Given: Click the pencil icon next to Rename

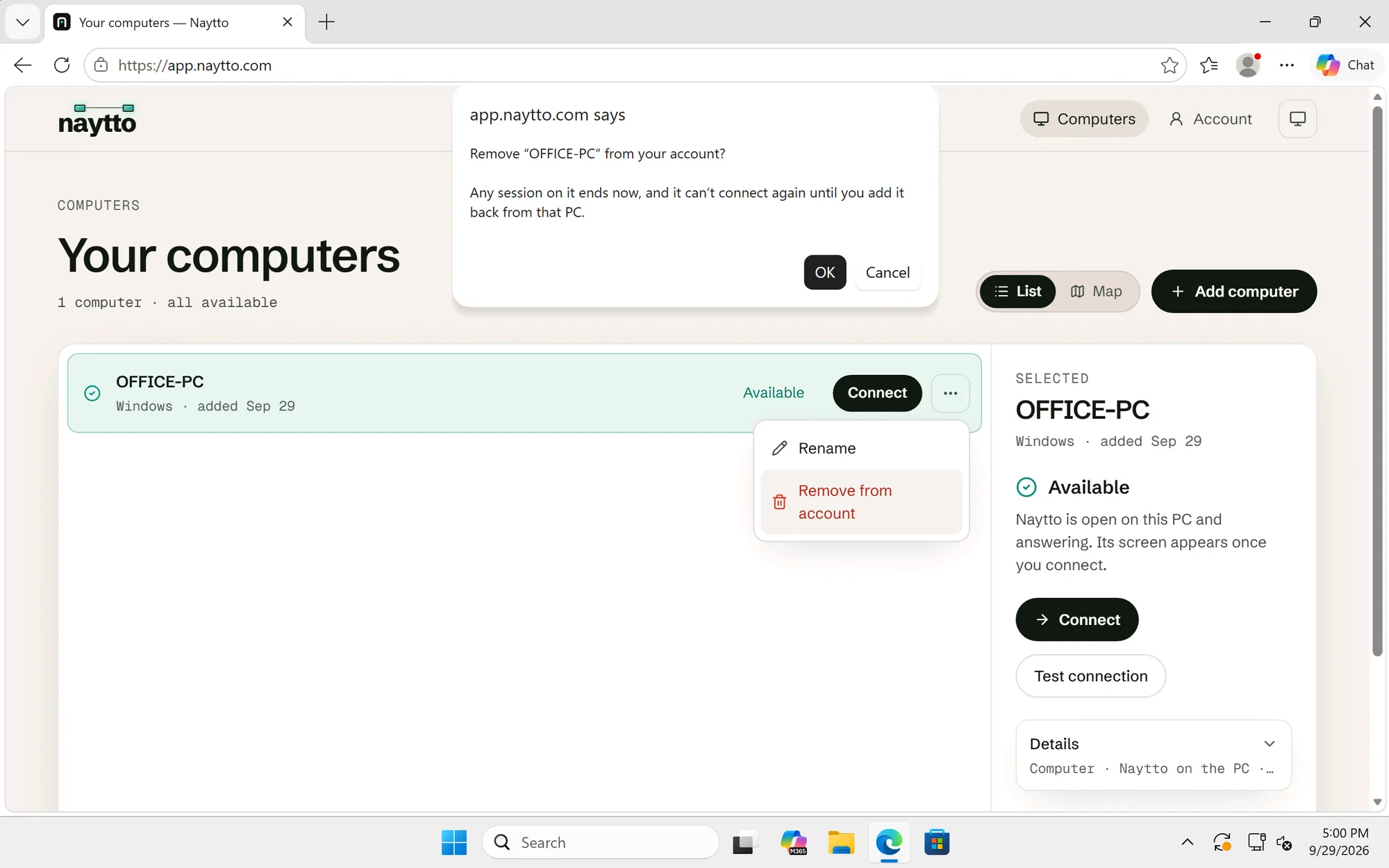Looking at the screenshot, I should [779, 448].
